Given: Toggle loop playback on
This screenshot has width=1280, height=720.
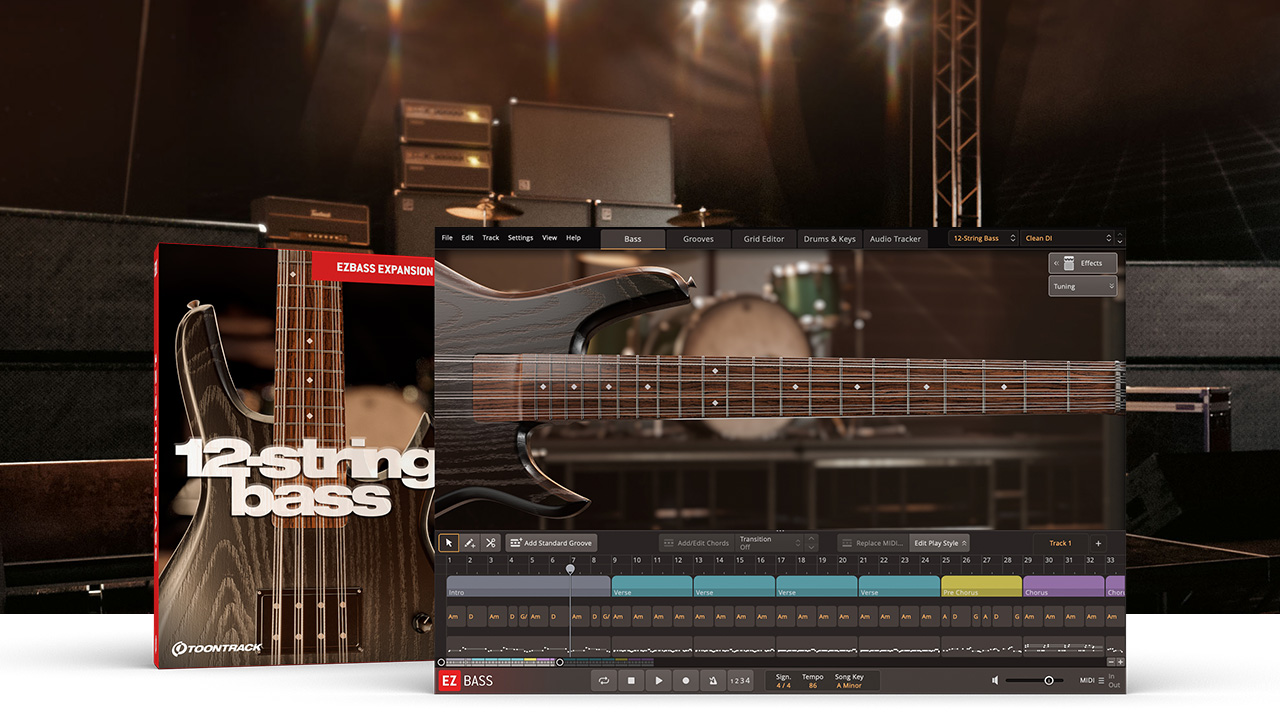Looking at the screenshot, I should pyautogui.click(x=604, y=681).
